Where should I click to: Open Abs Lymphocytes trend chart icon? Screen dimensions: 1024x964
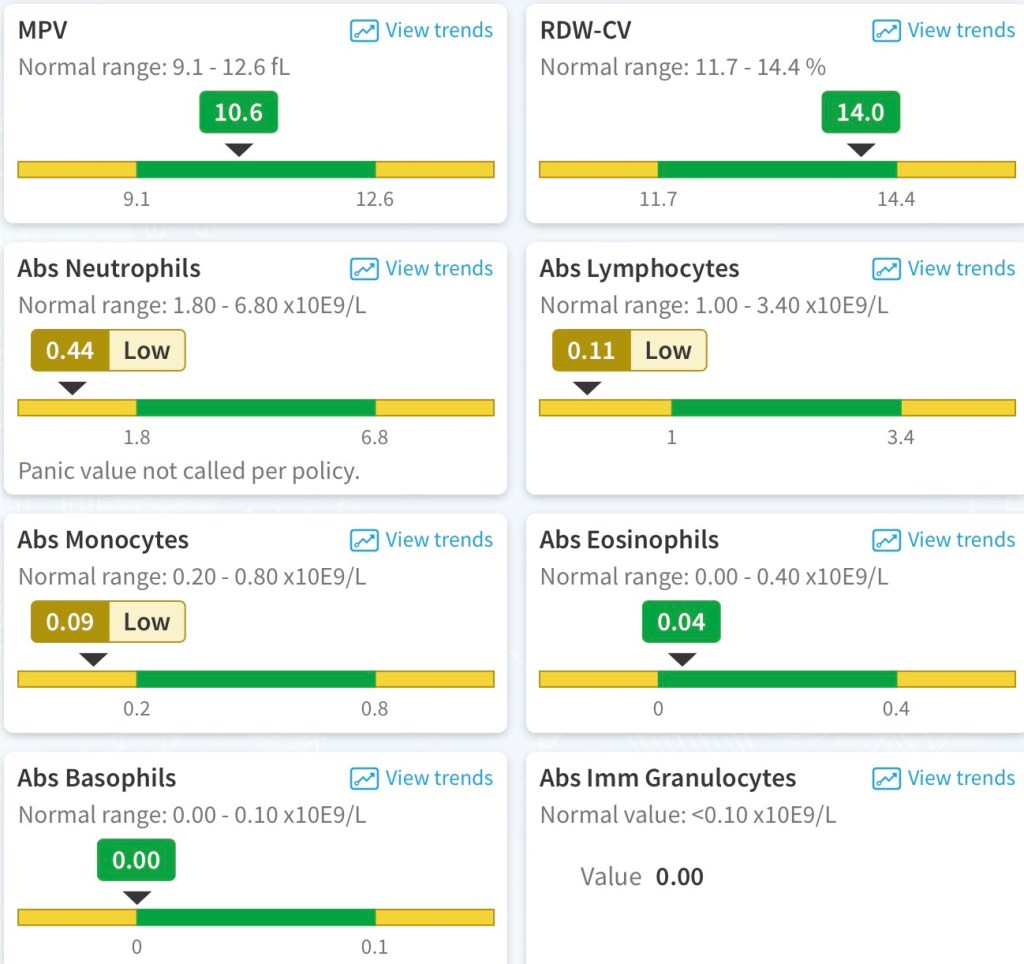coord(886,269)
